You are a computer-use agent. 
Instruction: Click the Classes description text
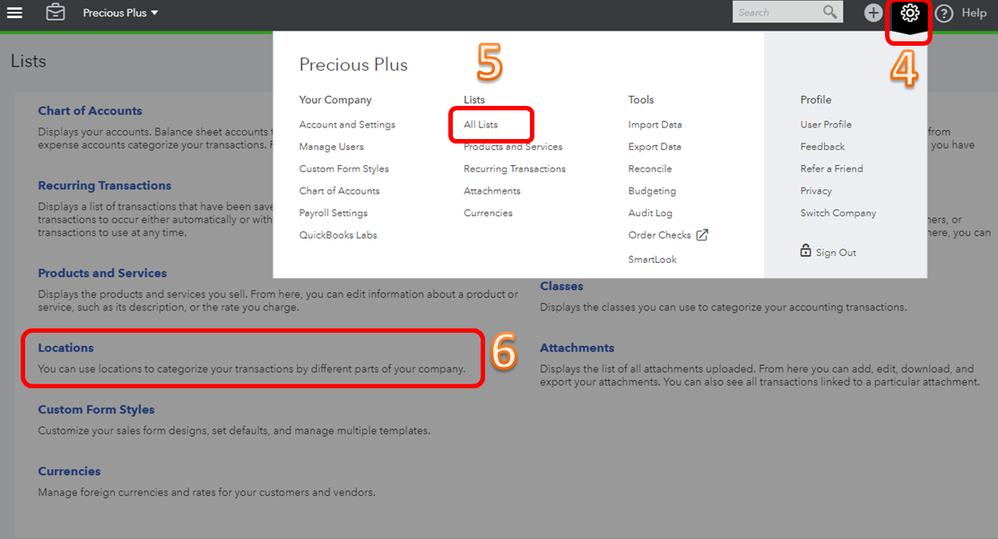pyautogui.click(x=723, y=307)
